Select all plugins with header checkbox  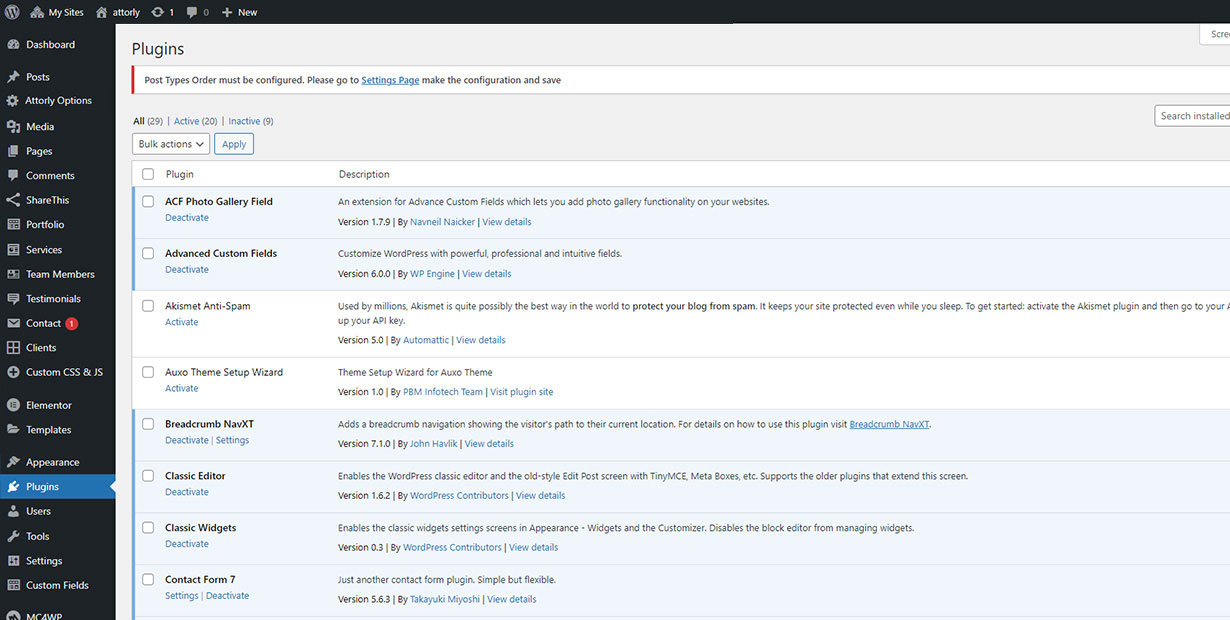point(148,174)
